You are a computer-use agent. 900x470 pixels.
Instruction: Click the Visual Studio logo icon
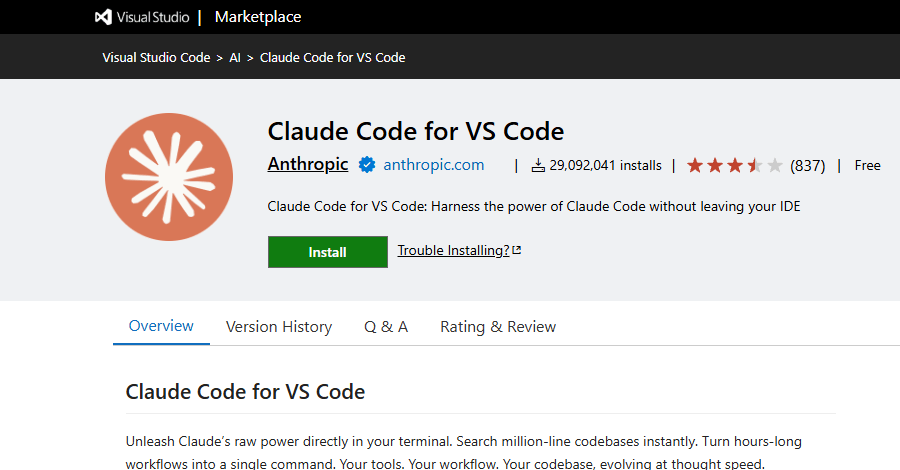pos(103,17)
